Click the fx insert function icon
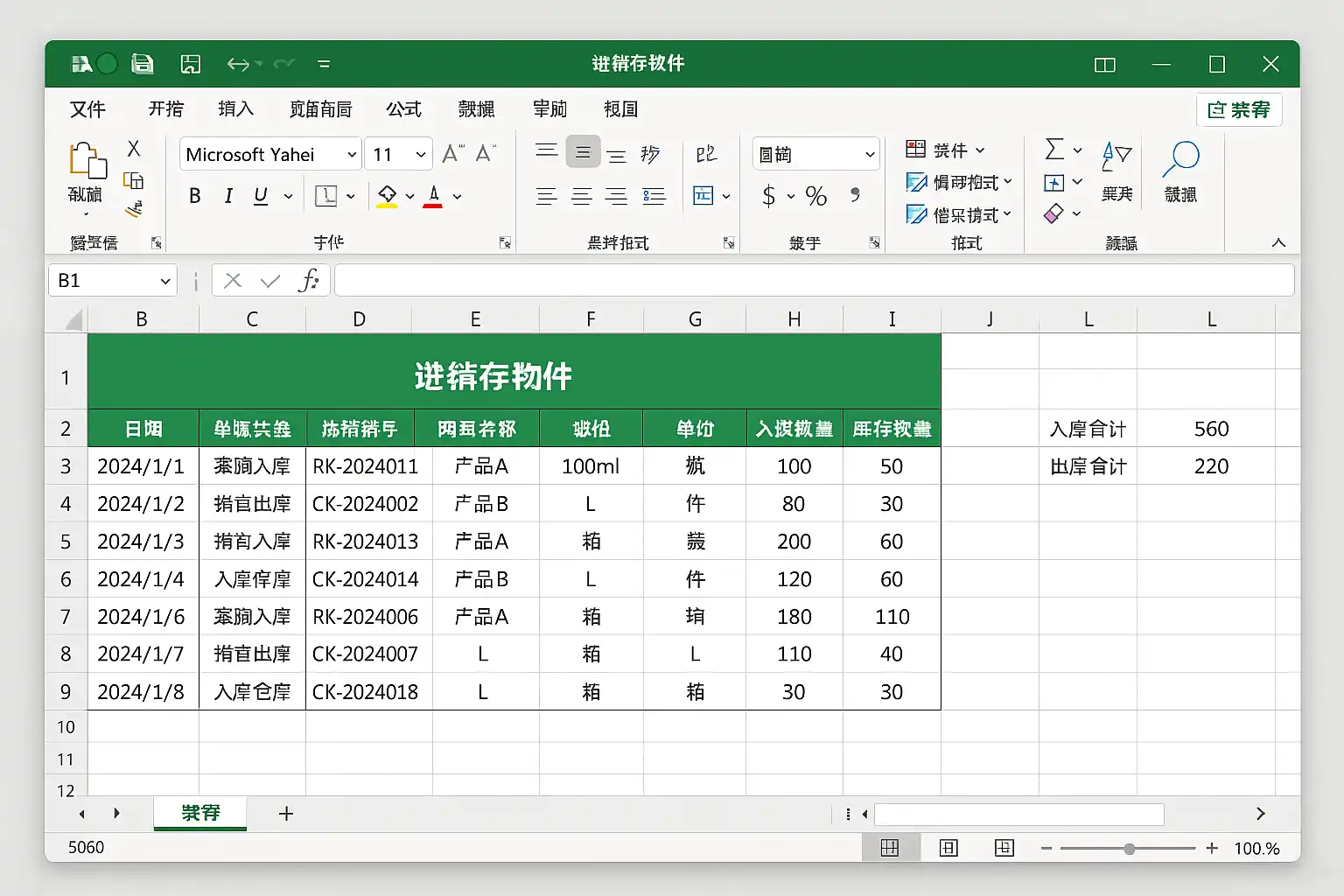The width and height of the screenshot is (1344, 896). click(308, 281)
